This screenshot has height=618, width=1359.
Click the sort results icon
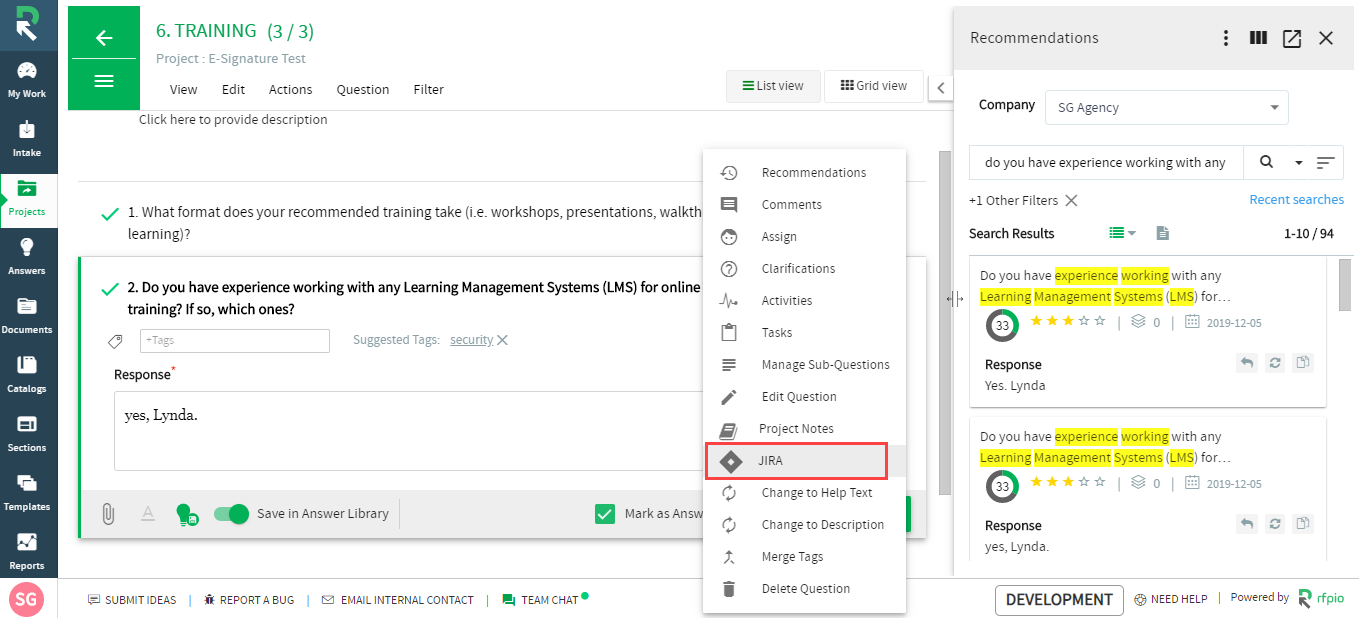coord(1326,162)
